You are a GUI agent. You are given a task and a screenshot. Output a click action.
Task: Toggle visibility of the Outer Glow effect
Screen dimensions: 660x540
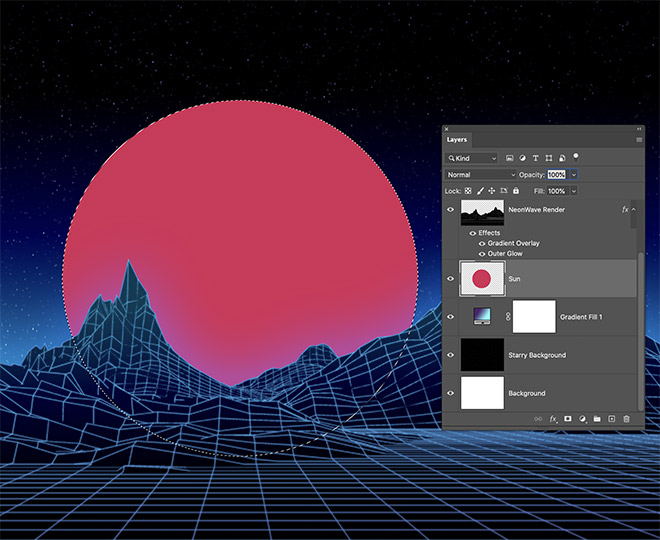(x=482, y=254)
